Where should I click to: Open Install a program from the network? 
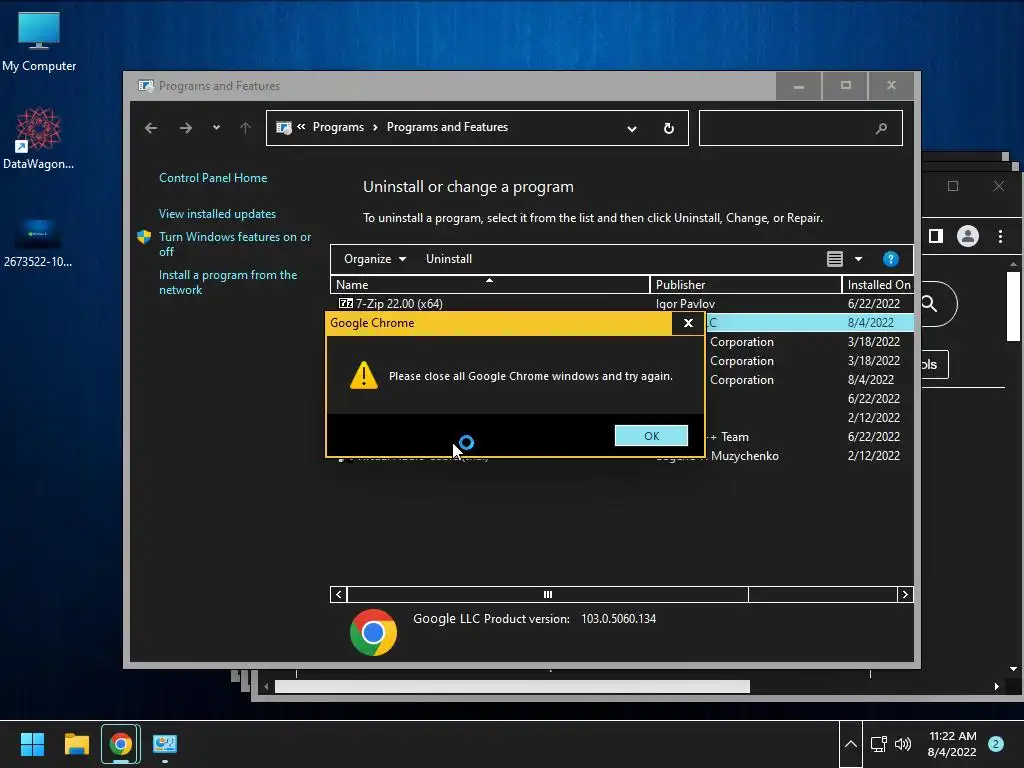pos(228,282)
